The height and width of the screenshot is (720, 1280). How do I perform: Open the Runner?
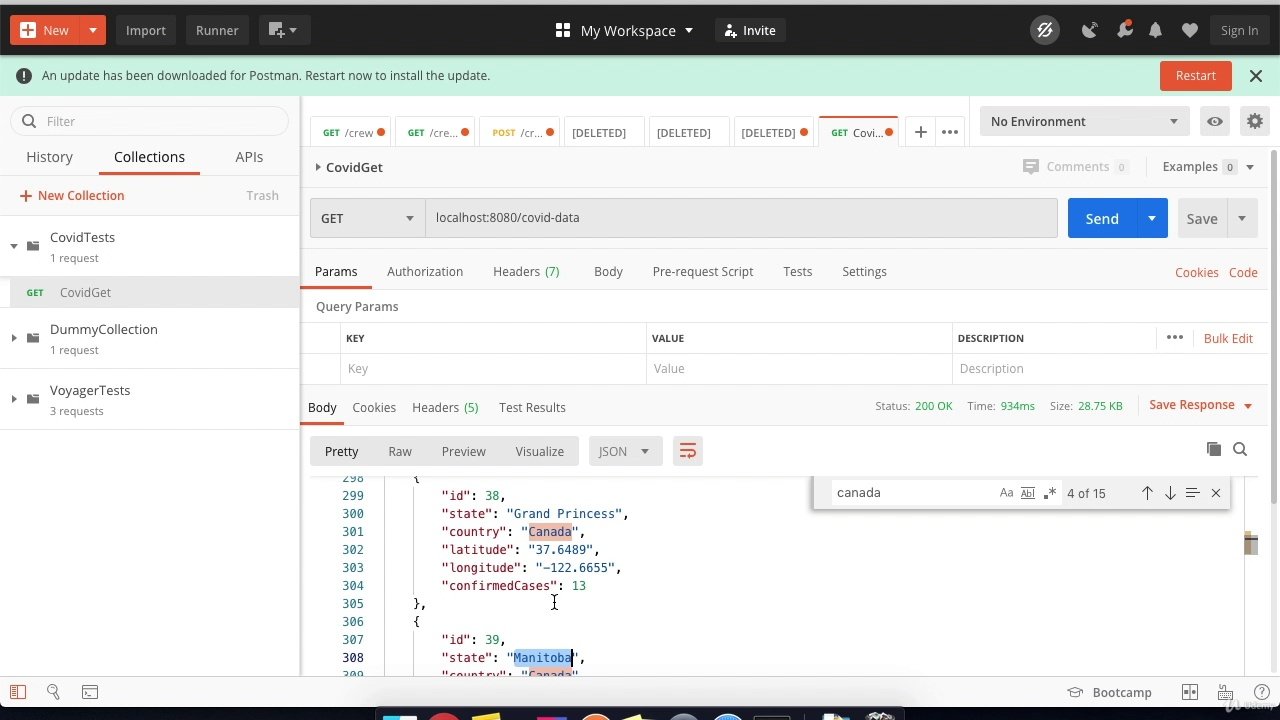tap(217, 30)
